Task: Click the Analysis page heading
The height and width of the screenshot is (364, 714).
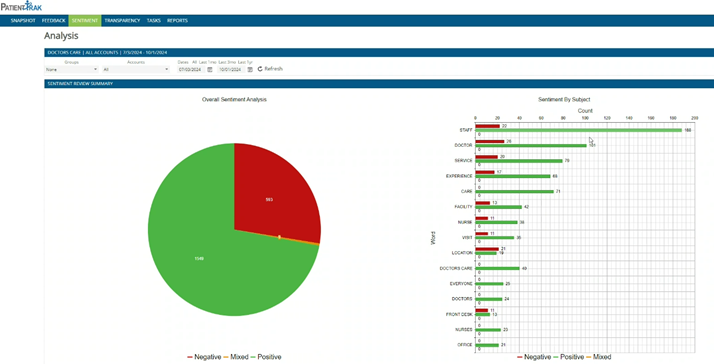Action: pyautogui.click(x=61, y=36)
